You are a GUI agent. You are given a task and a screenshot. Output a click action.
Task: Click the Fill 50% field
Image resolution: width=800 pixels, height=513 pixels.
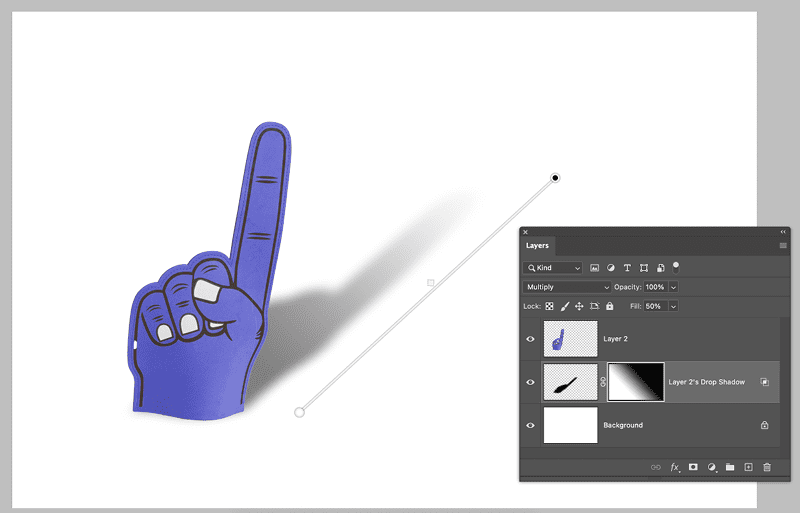(656, 306)
